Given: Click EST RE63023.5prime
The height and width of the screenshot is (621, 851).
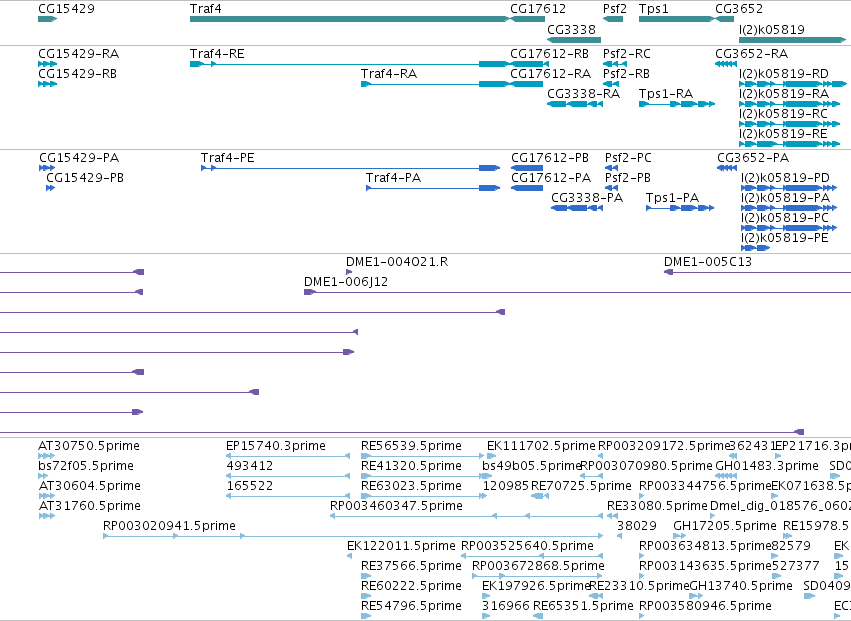Looking at the screenshot, I should point(423,496).
